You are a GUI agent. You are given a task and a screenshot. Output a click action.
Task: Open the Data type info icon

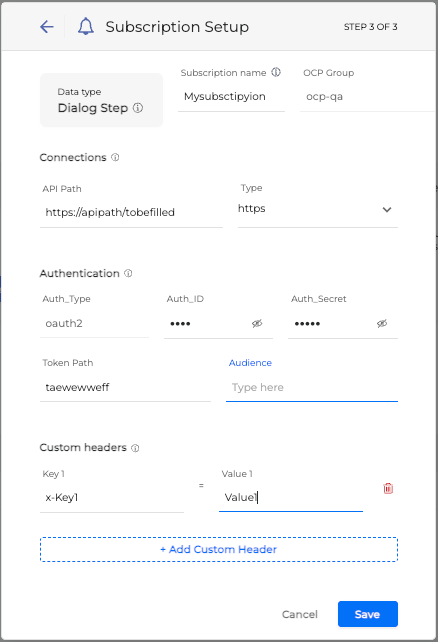(x=138, y=108)
